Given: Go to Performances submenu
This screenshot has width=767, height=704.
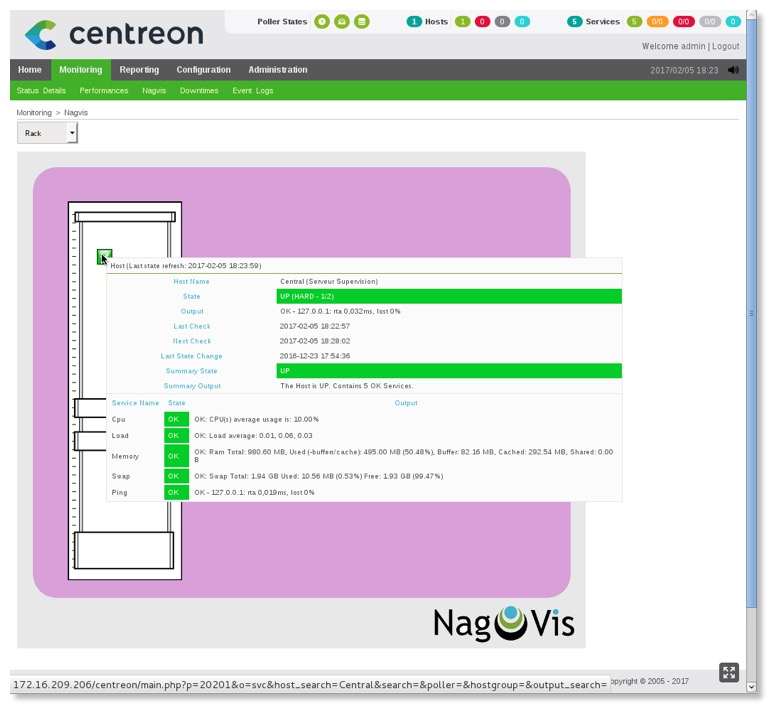Looking at the screenshot, I should (x=104, y=91).
